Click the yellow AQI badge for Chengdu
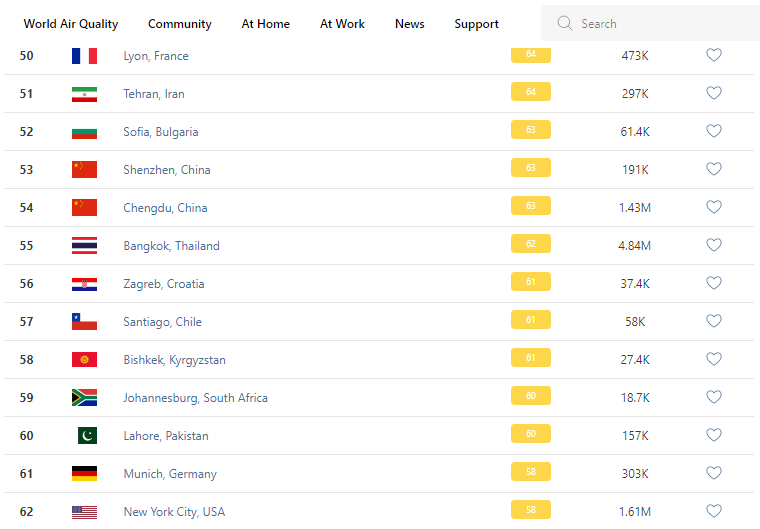The image size is (760, 529). tap(530, 206)
